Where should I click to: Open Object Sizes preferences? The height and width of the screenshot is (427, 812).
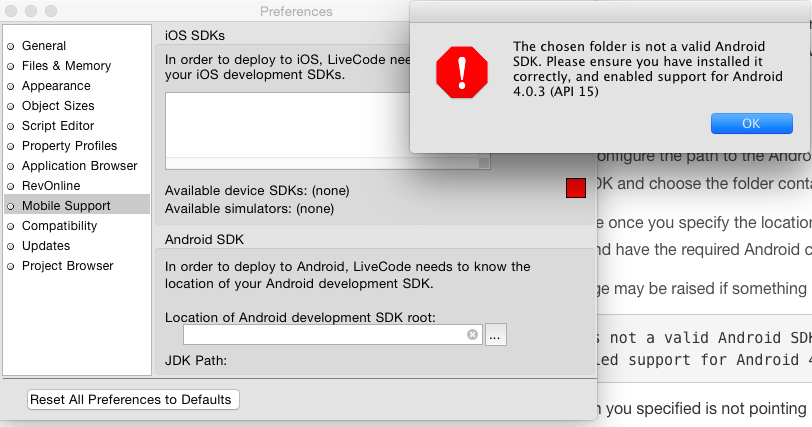pyautogui.click(x=58, y=106)
